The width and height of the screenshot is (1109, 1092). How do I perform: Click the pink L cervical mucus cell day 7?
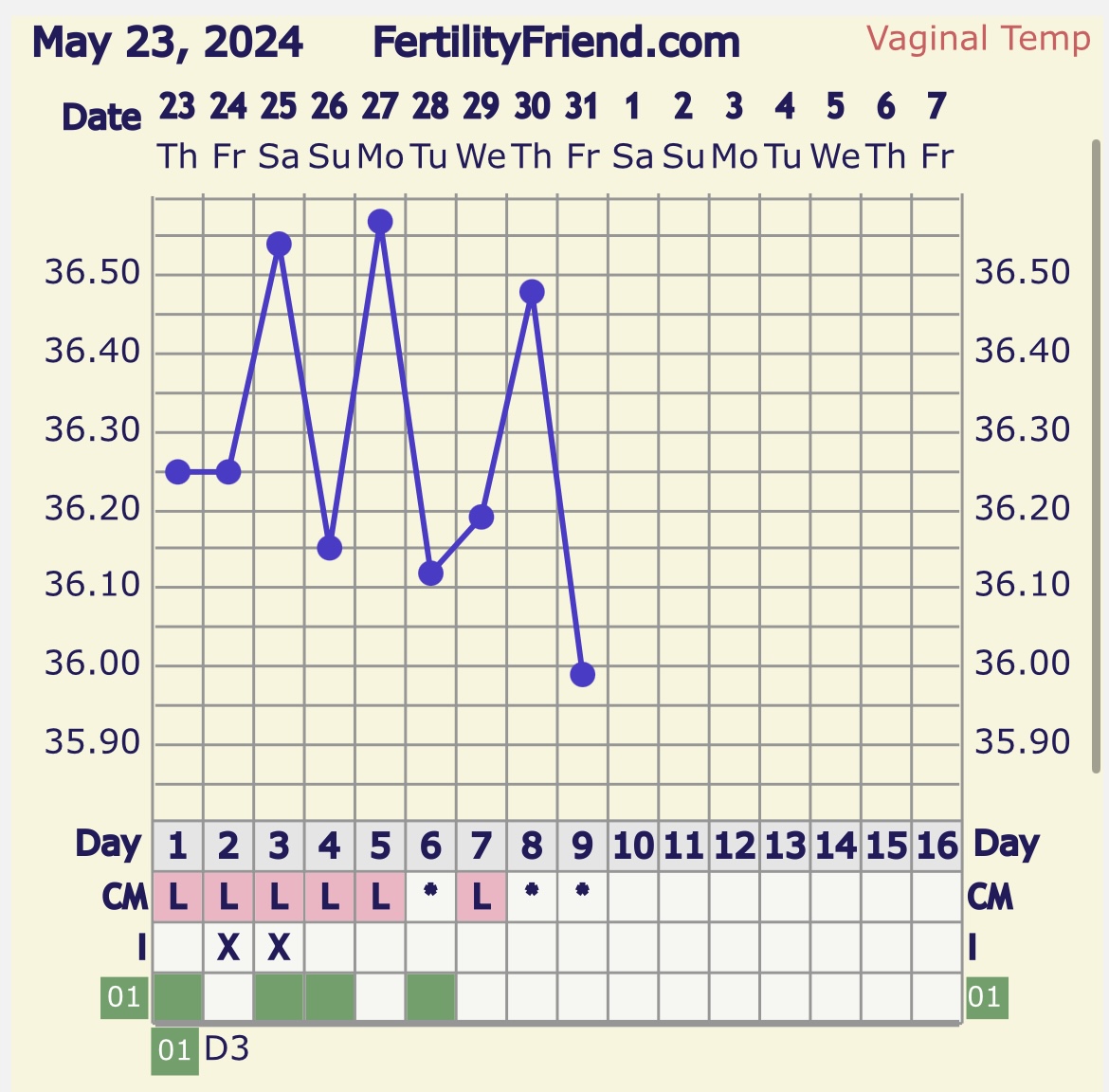coord(482,897)
